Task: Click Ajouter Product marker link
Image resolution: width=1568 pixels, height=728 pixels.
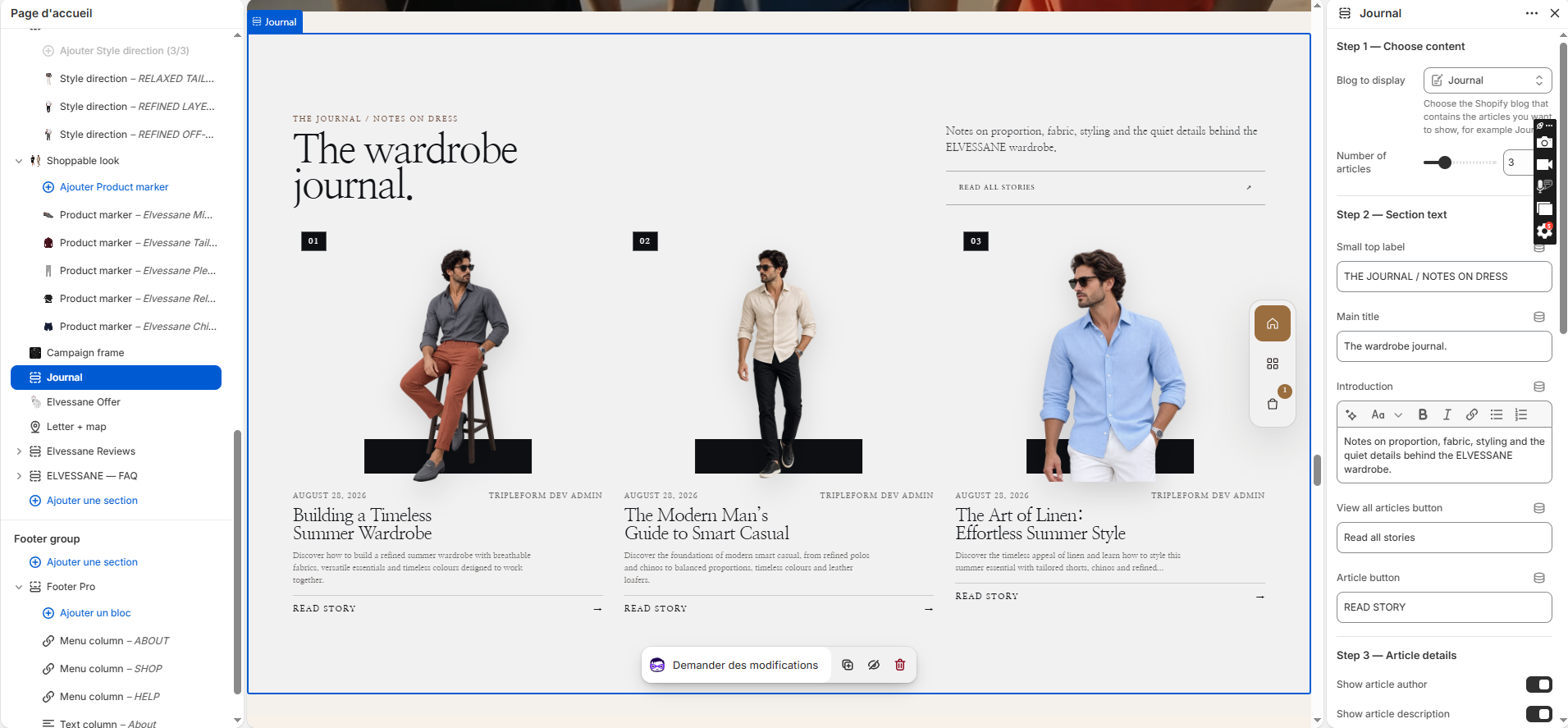Action: tap(114, 187)
